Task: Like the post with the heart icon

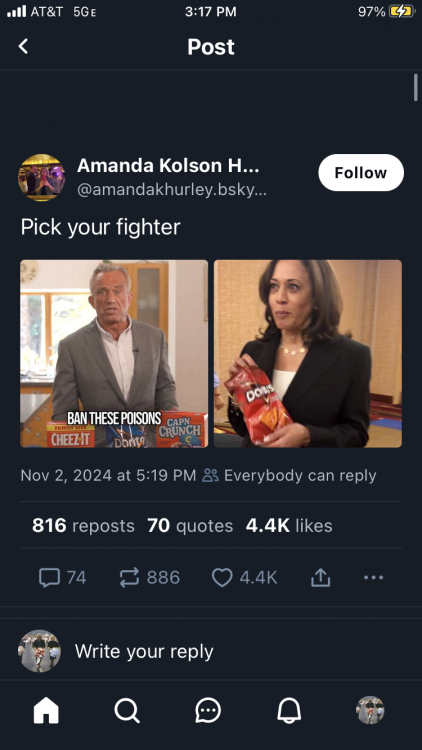Action: [x=244, y=577]
